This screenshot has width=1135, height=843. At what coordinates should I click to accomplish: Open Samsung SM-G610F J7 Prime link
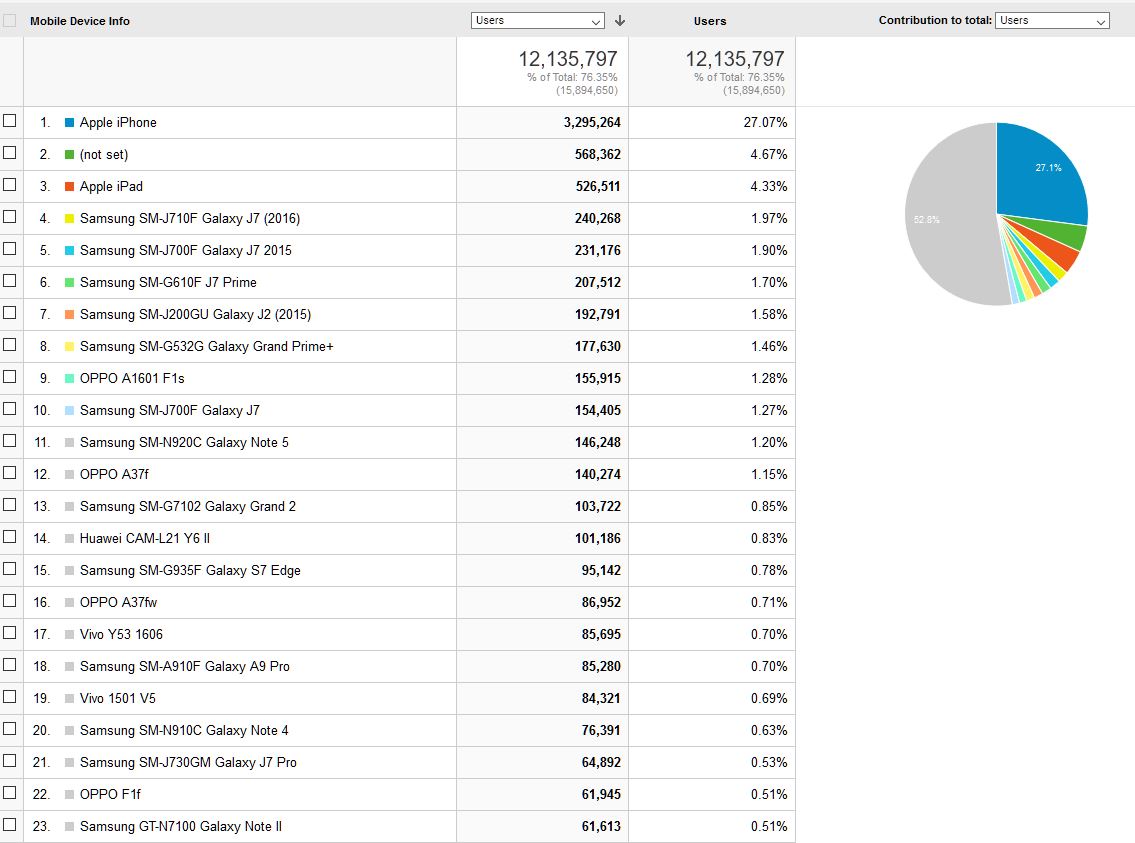pos(168,282)
